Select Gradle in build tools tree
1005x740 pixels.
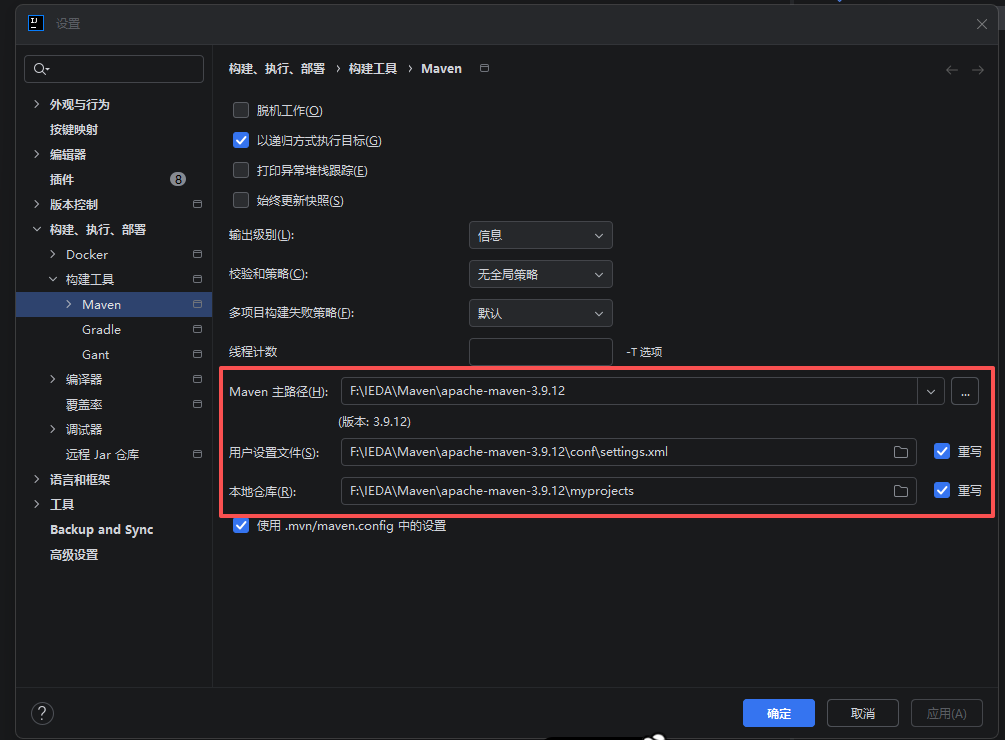[x=101, y=329]
